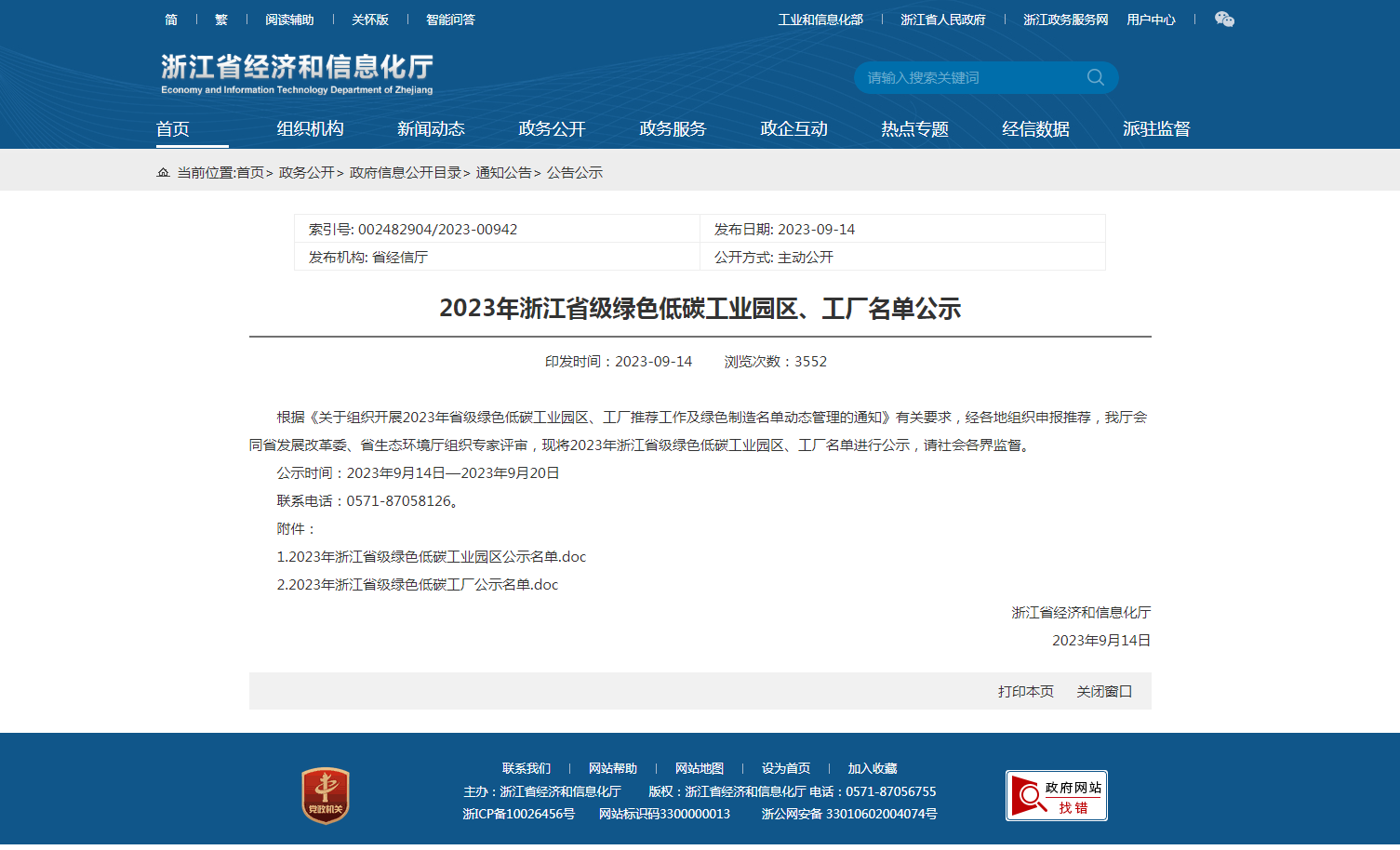Click the WeChat icon in top bar
The width and height of the screenshot is (1400, 850).
pyautogui.click(x=1224, y=20)
